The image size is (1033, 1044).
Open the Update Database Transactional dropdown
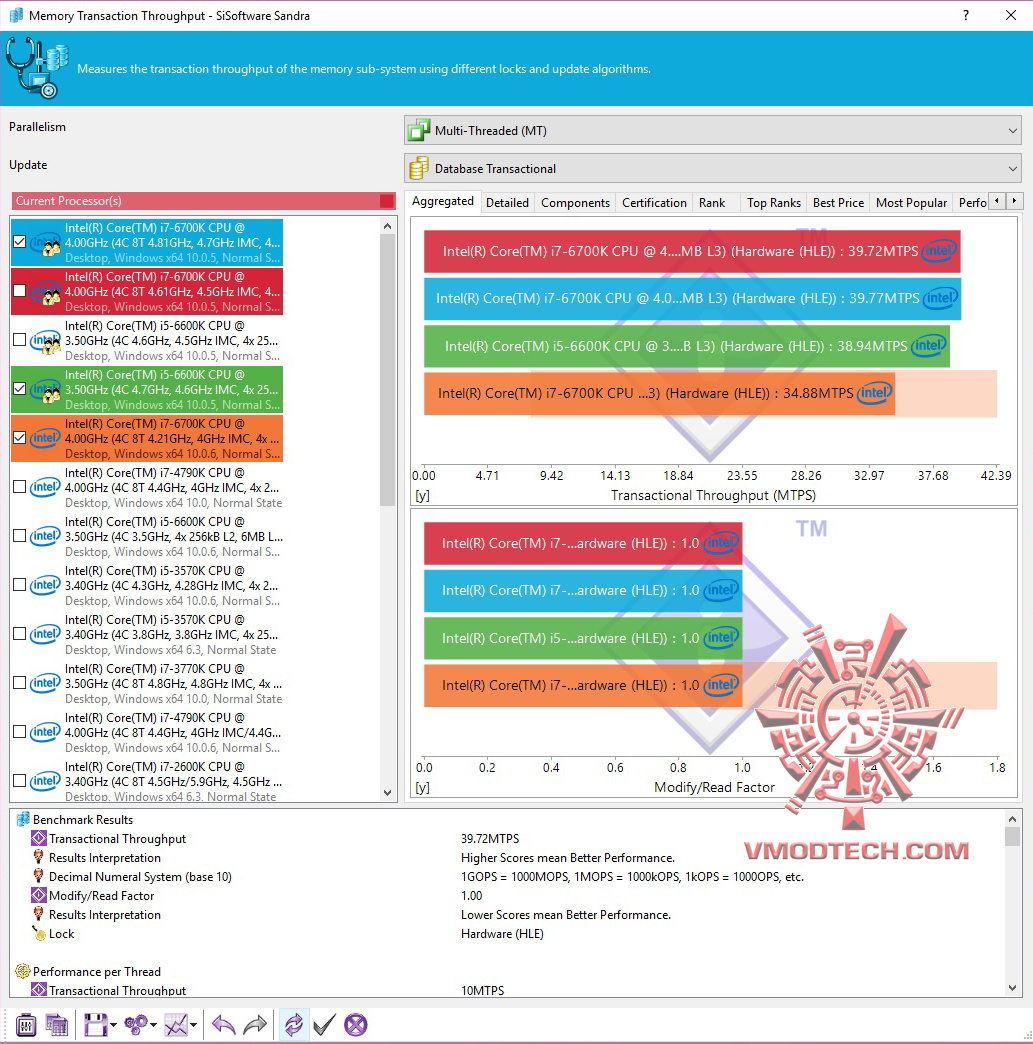coord(713,168)
